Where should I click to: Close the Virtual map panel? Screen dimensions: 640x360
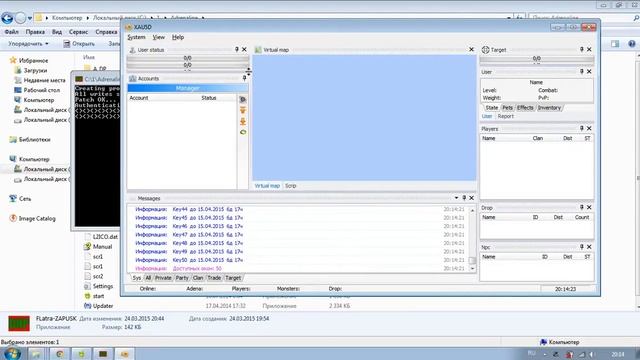tap(471, 49)
